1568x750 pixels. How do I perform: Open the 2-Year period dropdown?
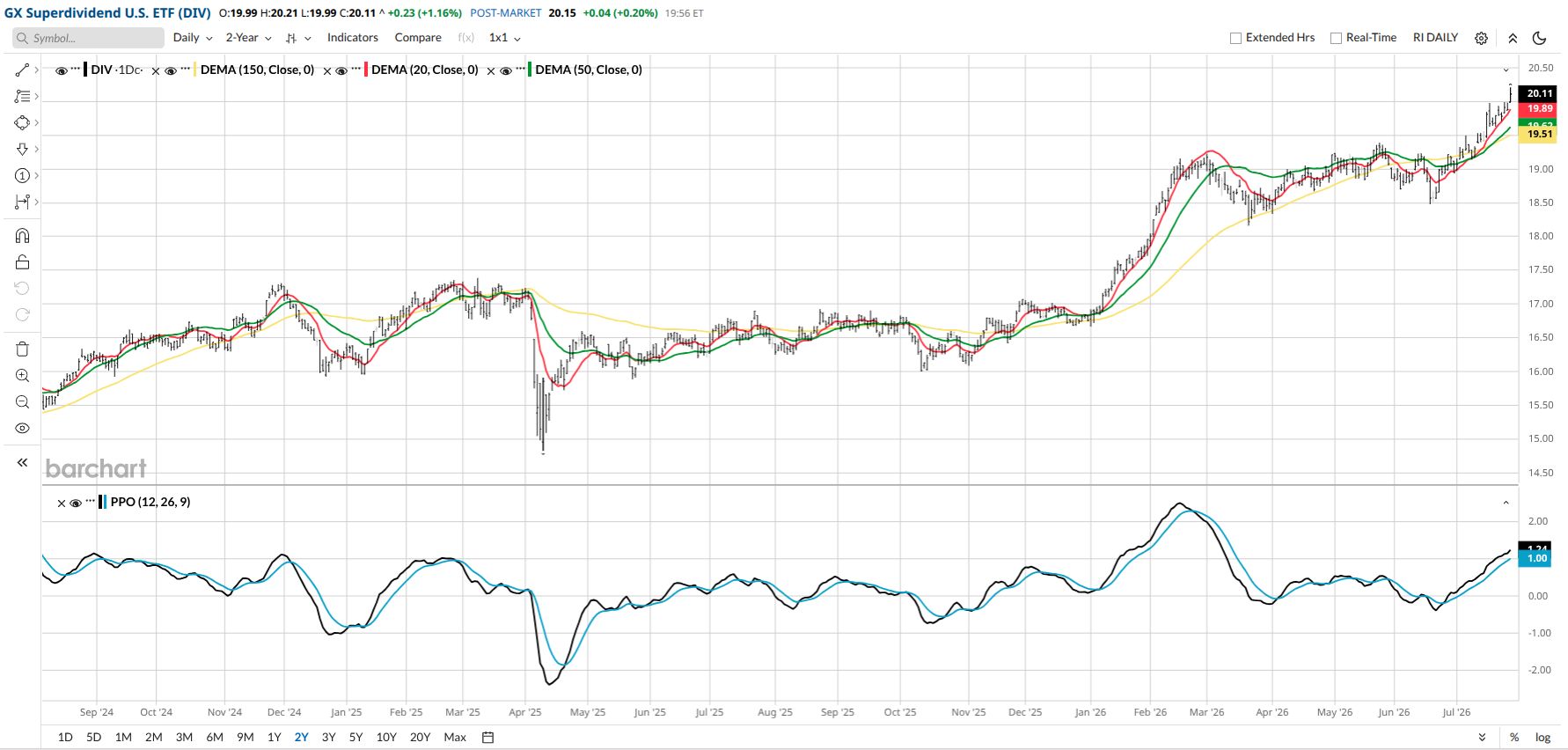click(248, 38)
